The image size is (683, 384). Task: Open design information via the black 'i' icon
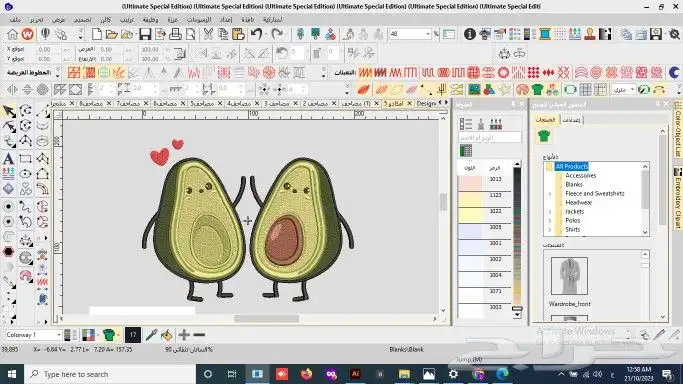point(470,34)
